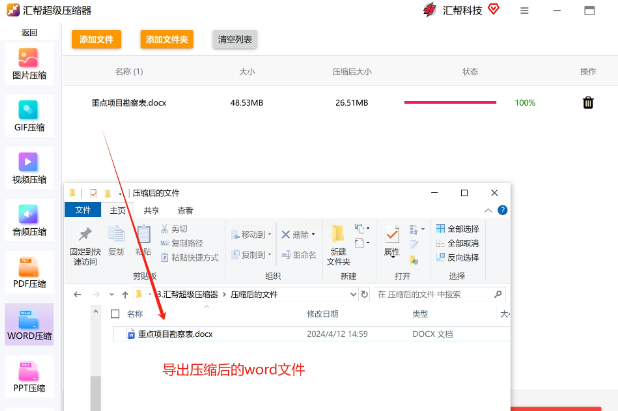
Task: Click 全部取消 select none in Explorer
Action: 458,243
